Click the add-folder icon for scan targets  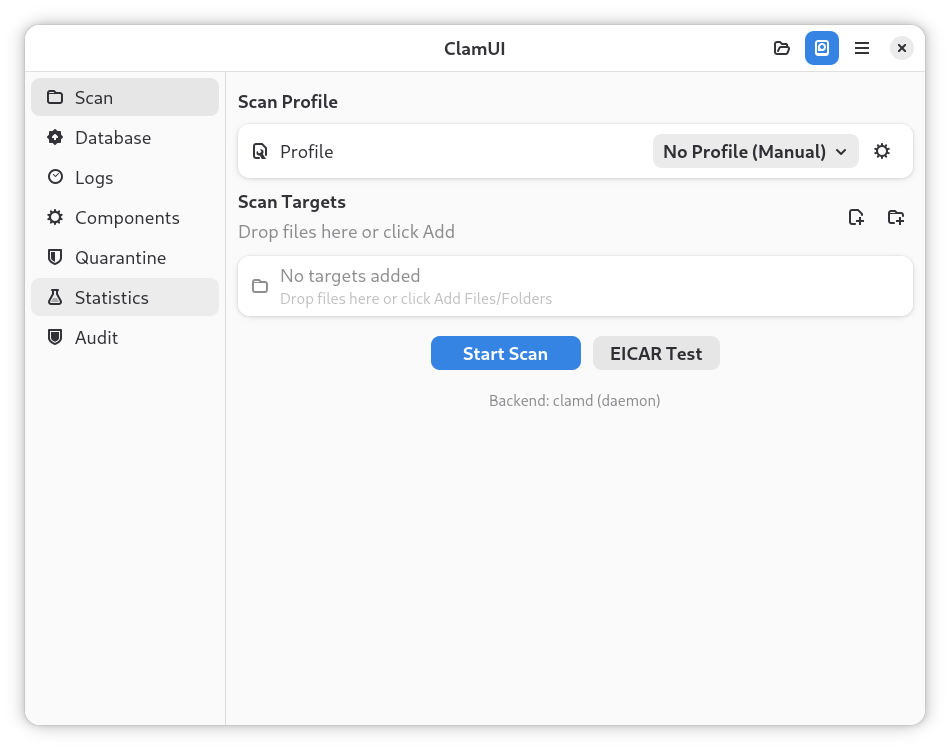click(896, 217)
